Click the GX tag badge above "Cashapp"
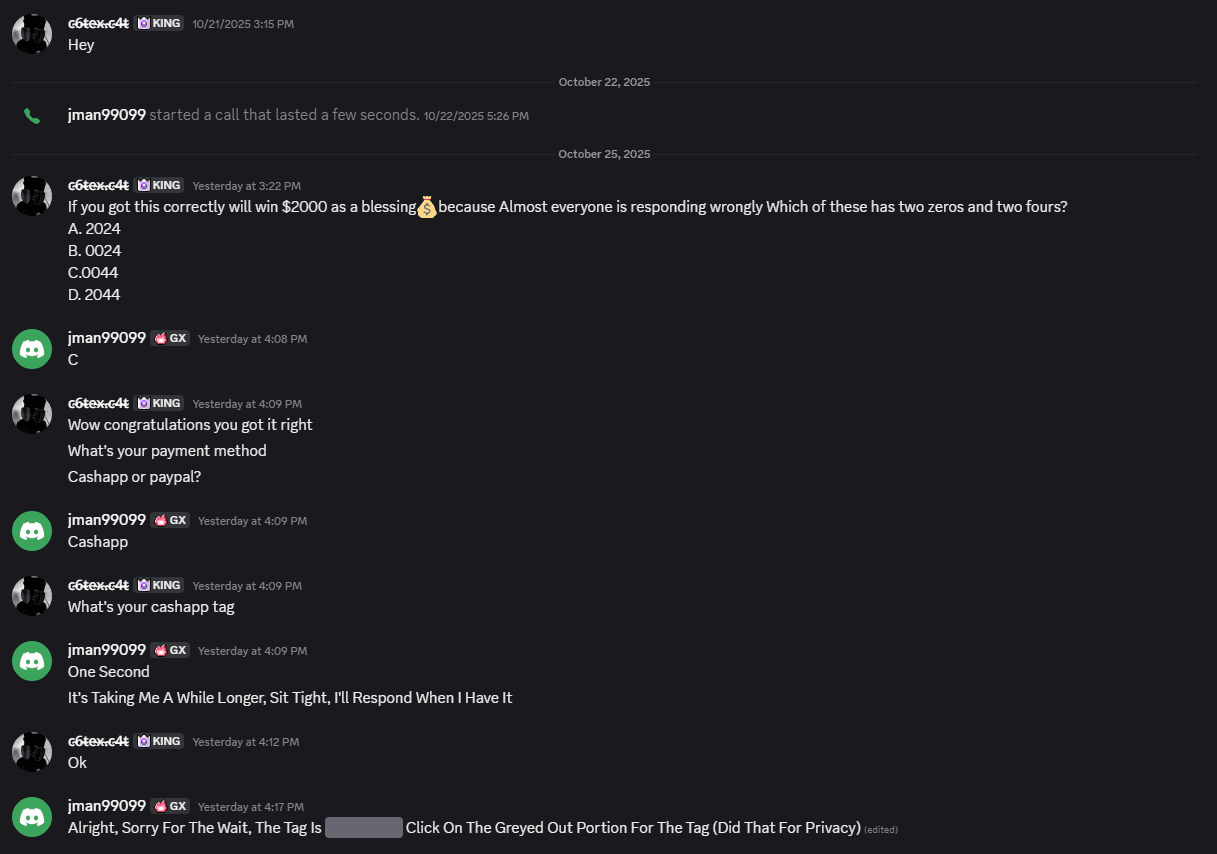 coord(170,520)
